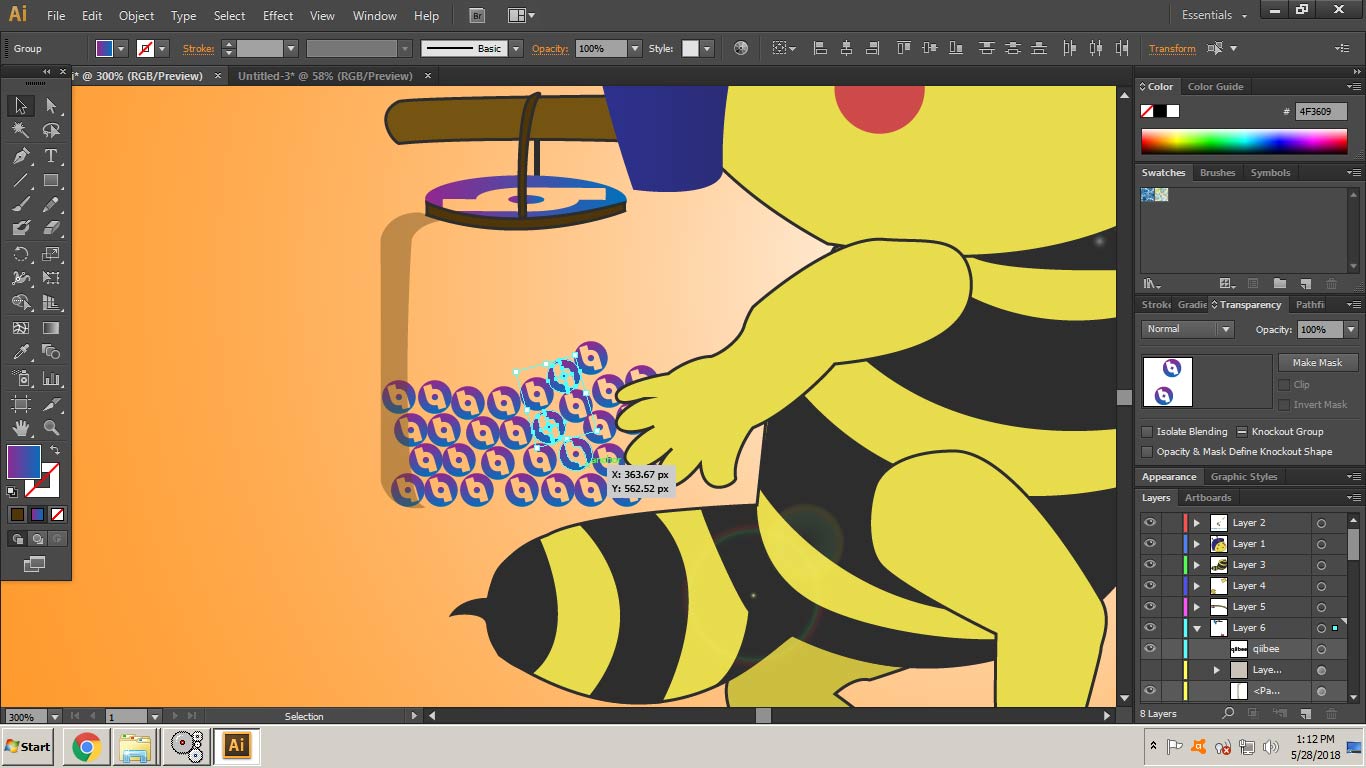Click the Locate Object magnifier in Layers panel

1228,713
